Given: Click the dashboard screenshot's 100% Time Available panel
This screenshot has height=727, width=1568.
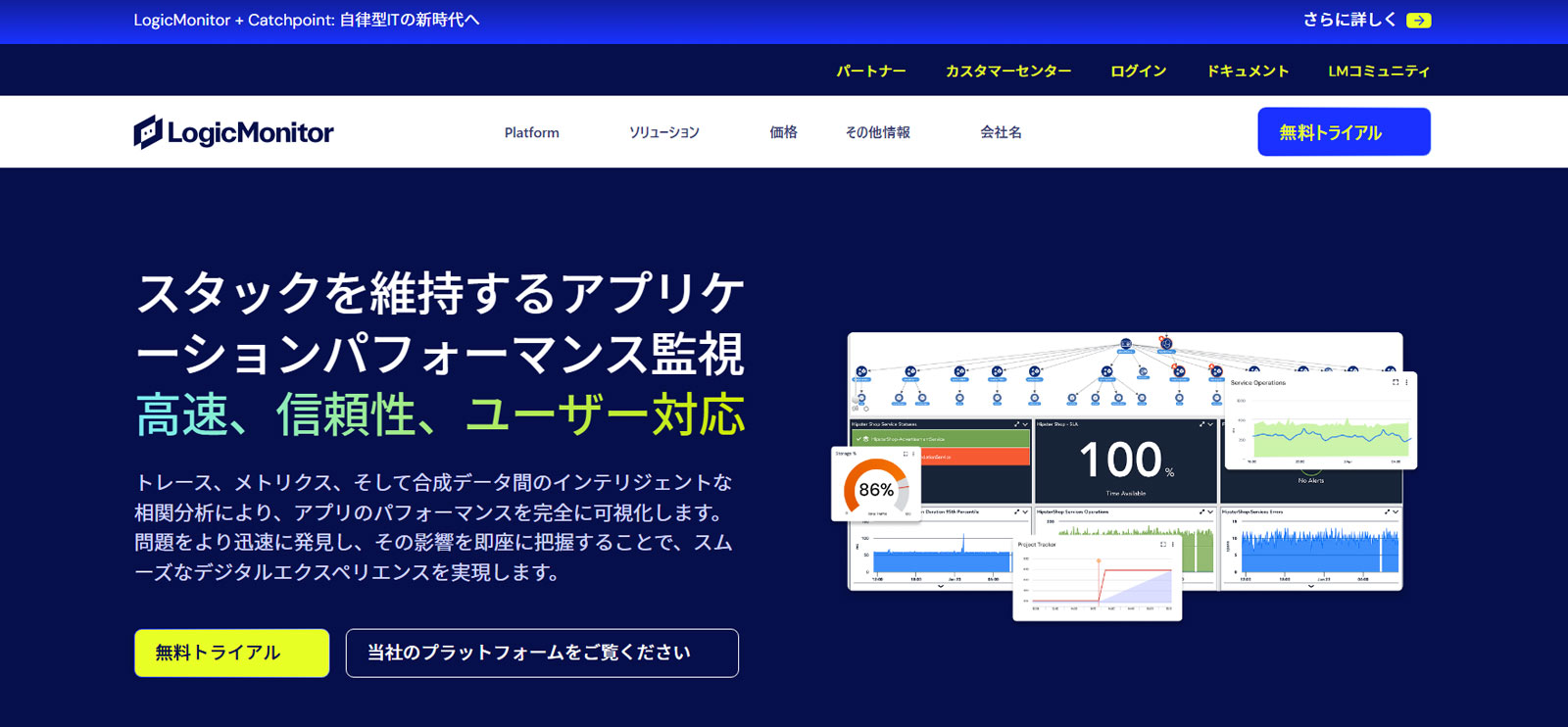Looking at the screenshot, I should click(x=1125, y=460).
